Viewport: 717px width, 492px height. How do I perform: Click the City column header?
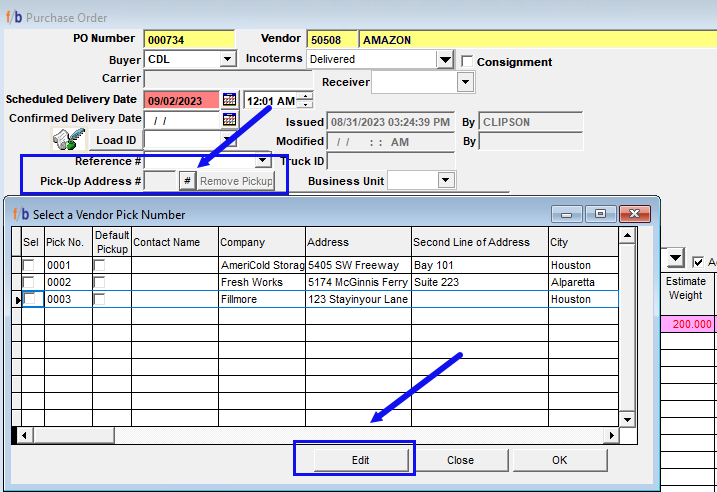pos(582,242)
